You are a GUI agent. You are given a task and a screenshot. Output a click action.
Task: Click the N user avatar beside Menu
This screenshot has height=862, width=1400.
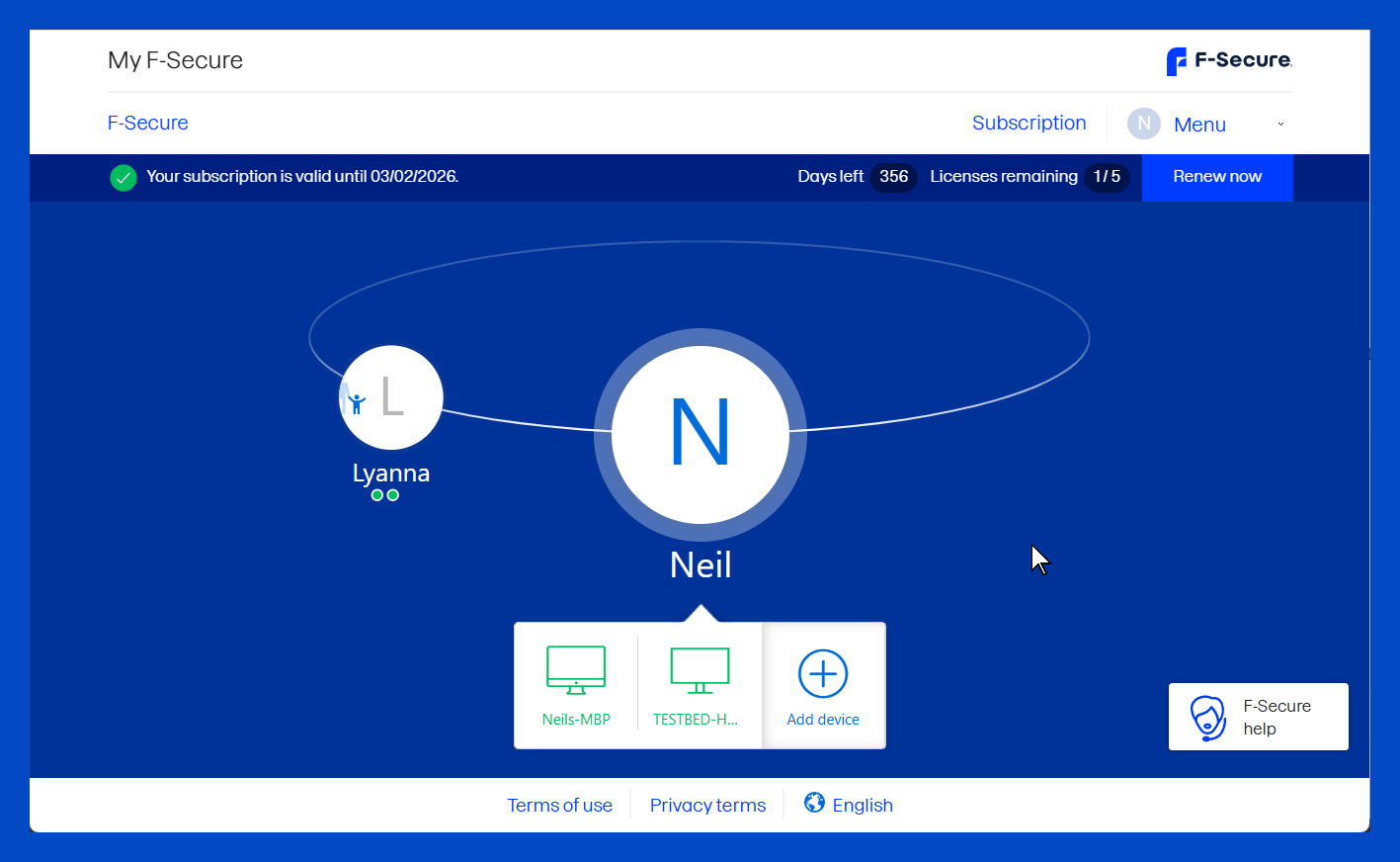tap(1144, 124)
